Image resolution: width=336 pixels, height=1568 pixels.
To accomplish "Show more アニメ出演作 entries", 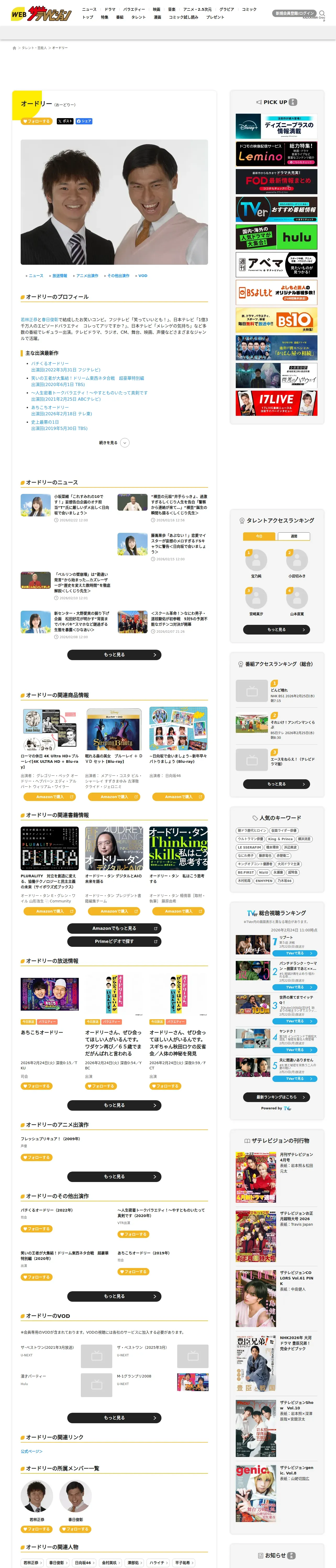I will pos(114,1177).
